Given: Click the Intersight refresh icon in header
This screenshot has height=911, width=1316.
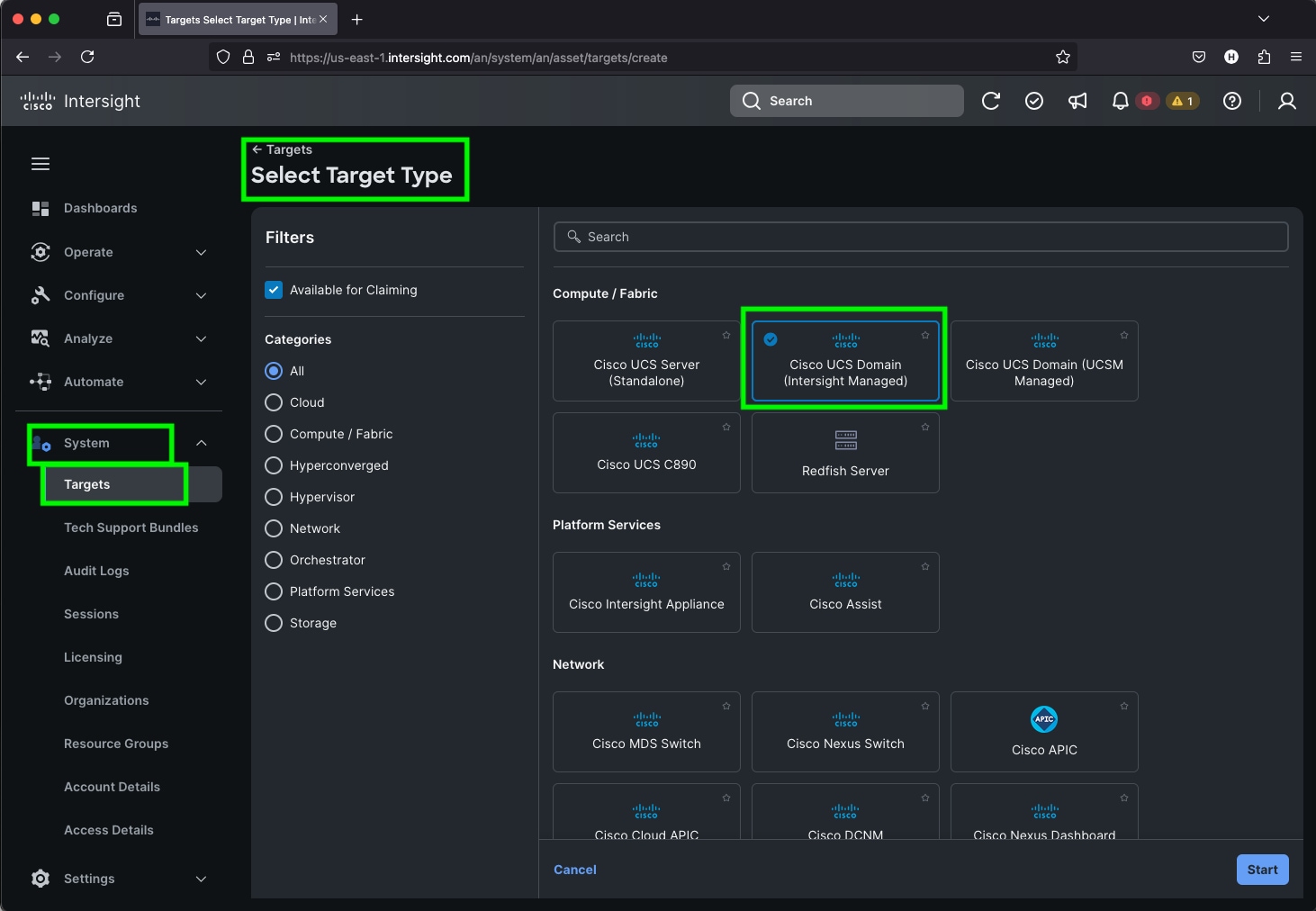Looking at the screenshot, I should tap(991, 101).
